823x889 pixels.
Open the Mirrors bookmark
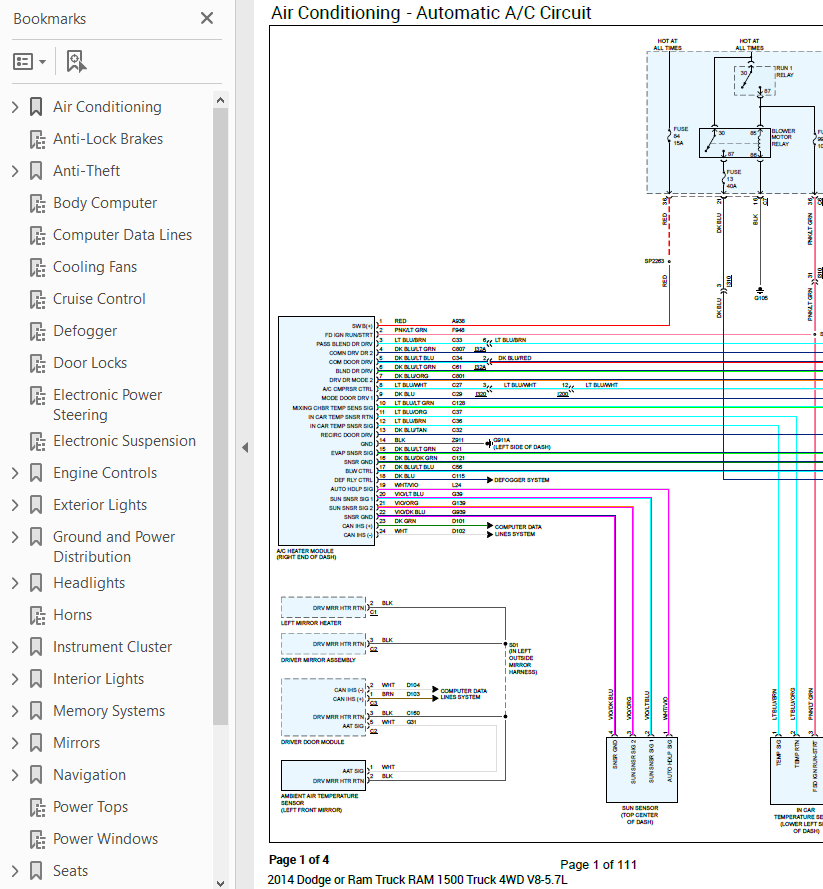point(74,742)
